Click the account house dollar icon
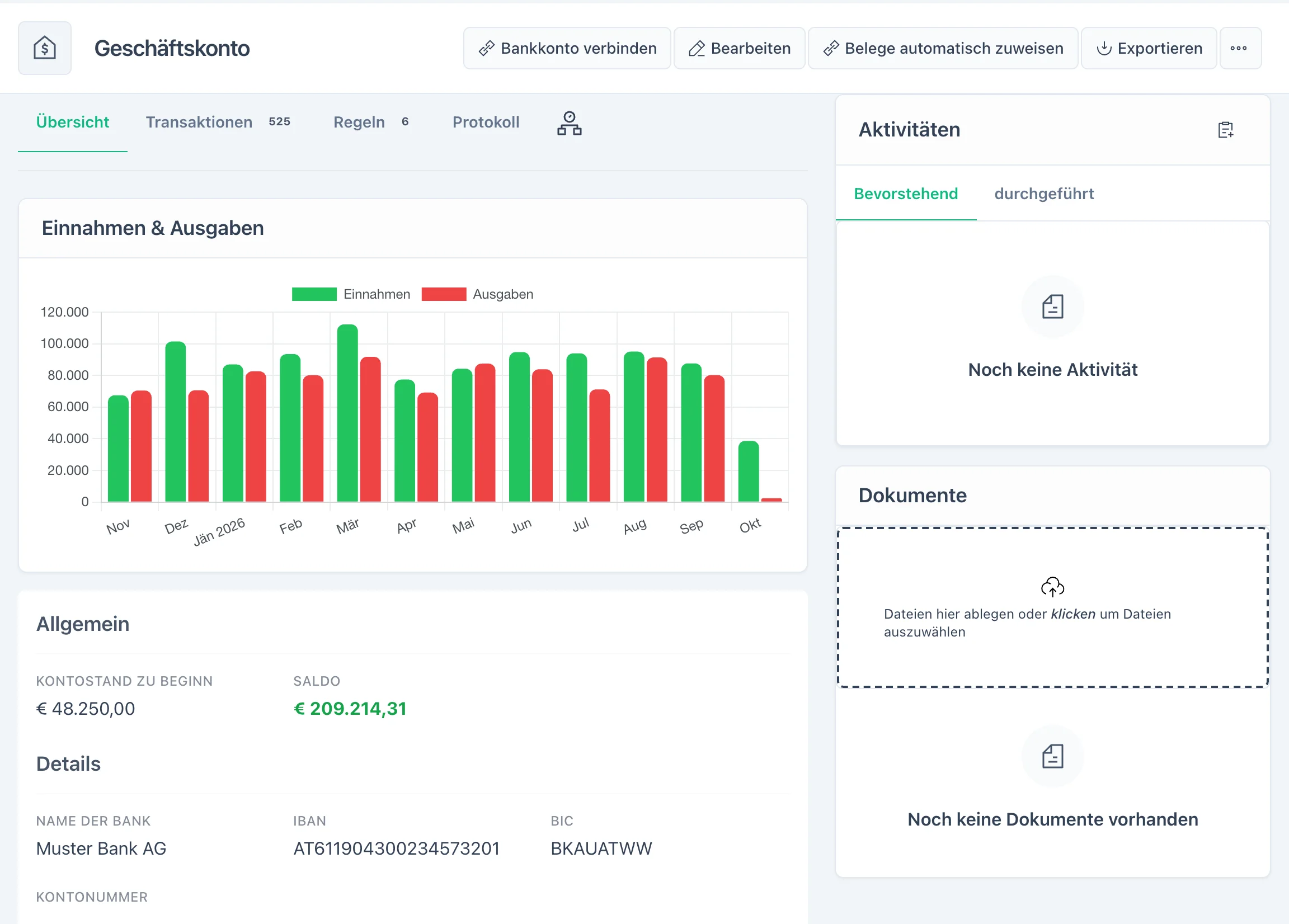 (44, 48)
